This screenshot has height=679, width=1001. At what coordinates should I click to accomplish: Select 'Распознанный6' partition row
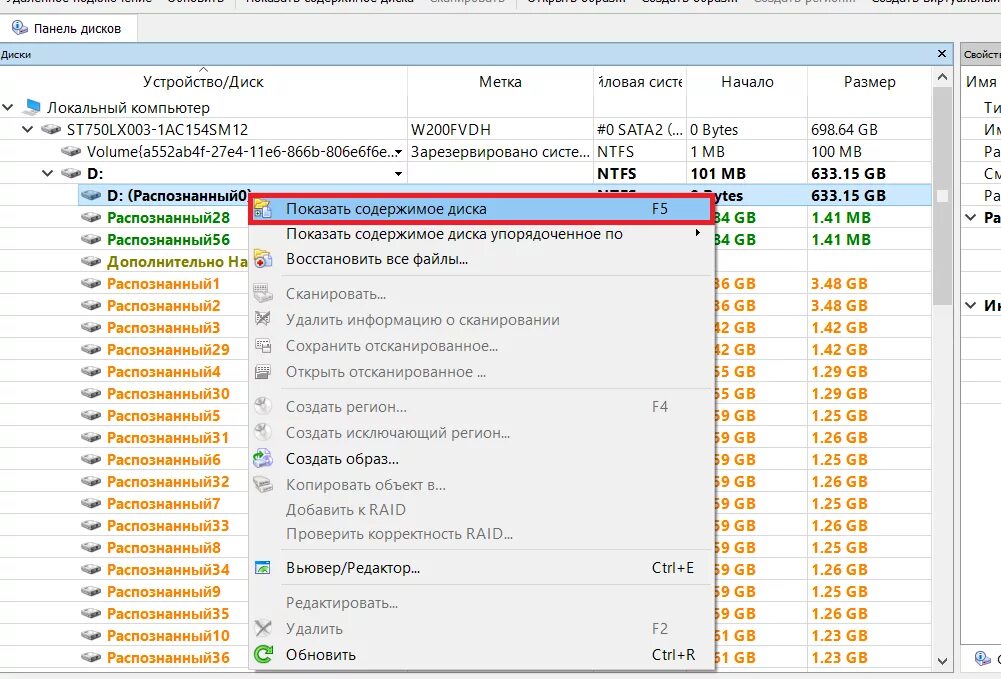(163, 459)
